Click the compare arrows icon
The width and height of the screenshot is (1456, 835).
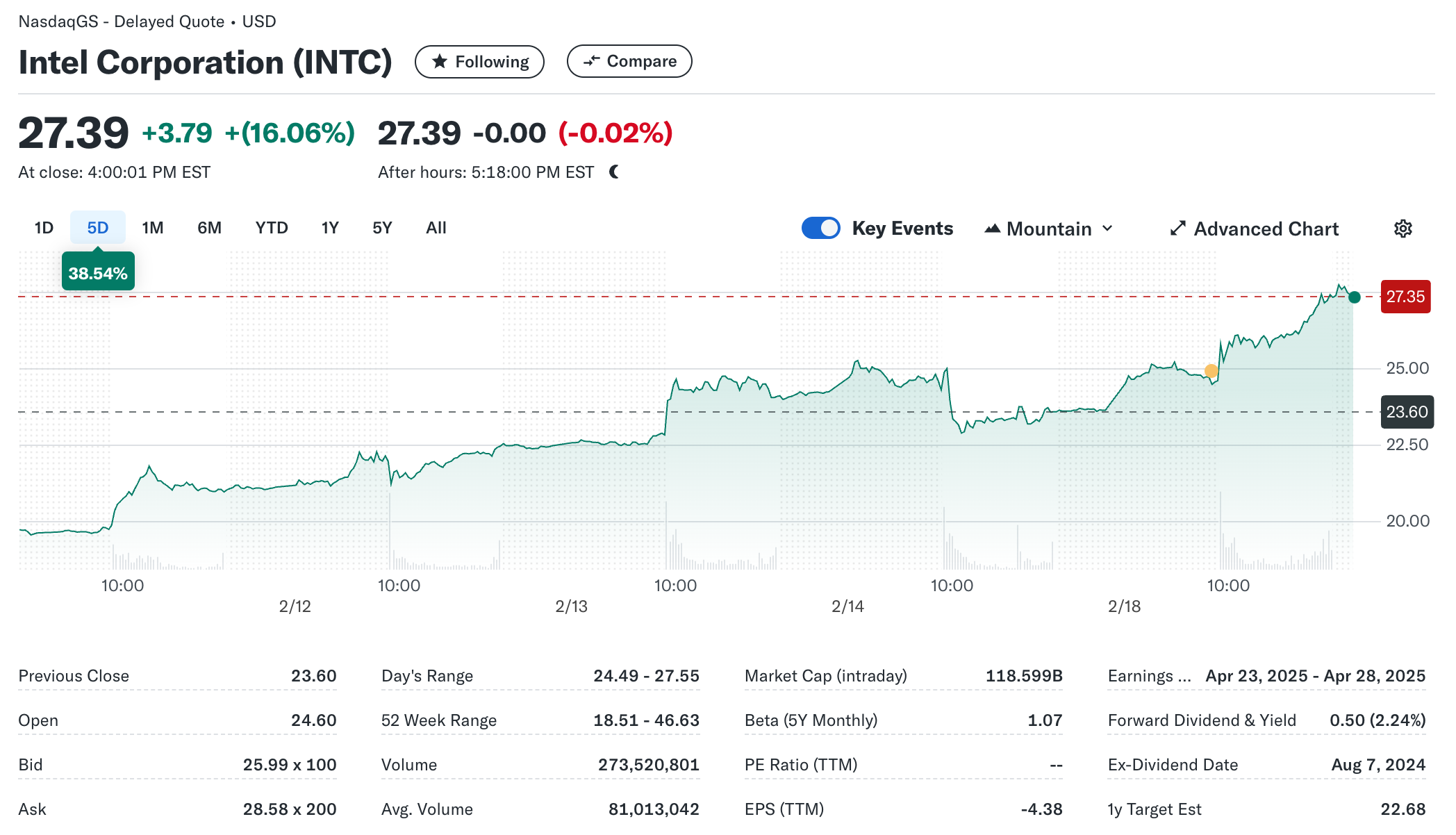click(591, 61)
